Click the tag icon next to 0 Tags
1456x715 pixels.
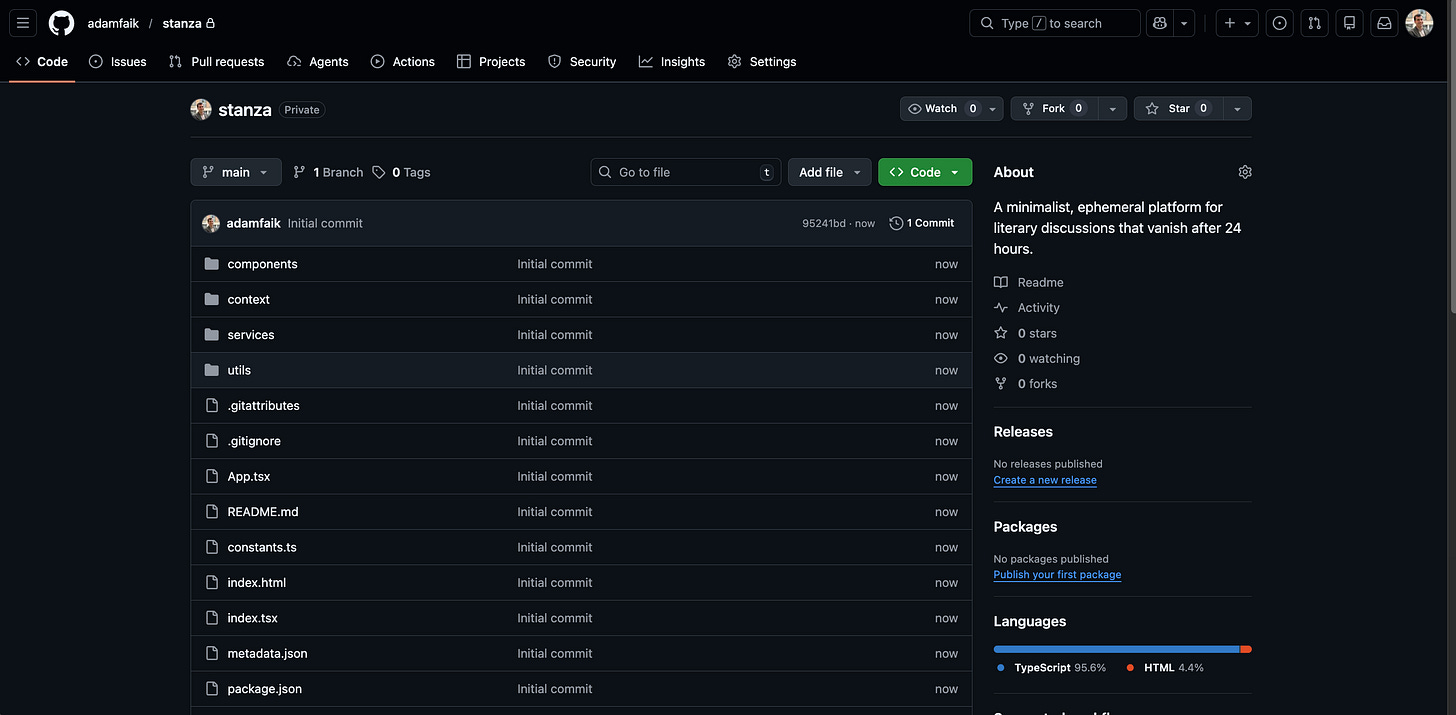point(378,171)
